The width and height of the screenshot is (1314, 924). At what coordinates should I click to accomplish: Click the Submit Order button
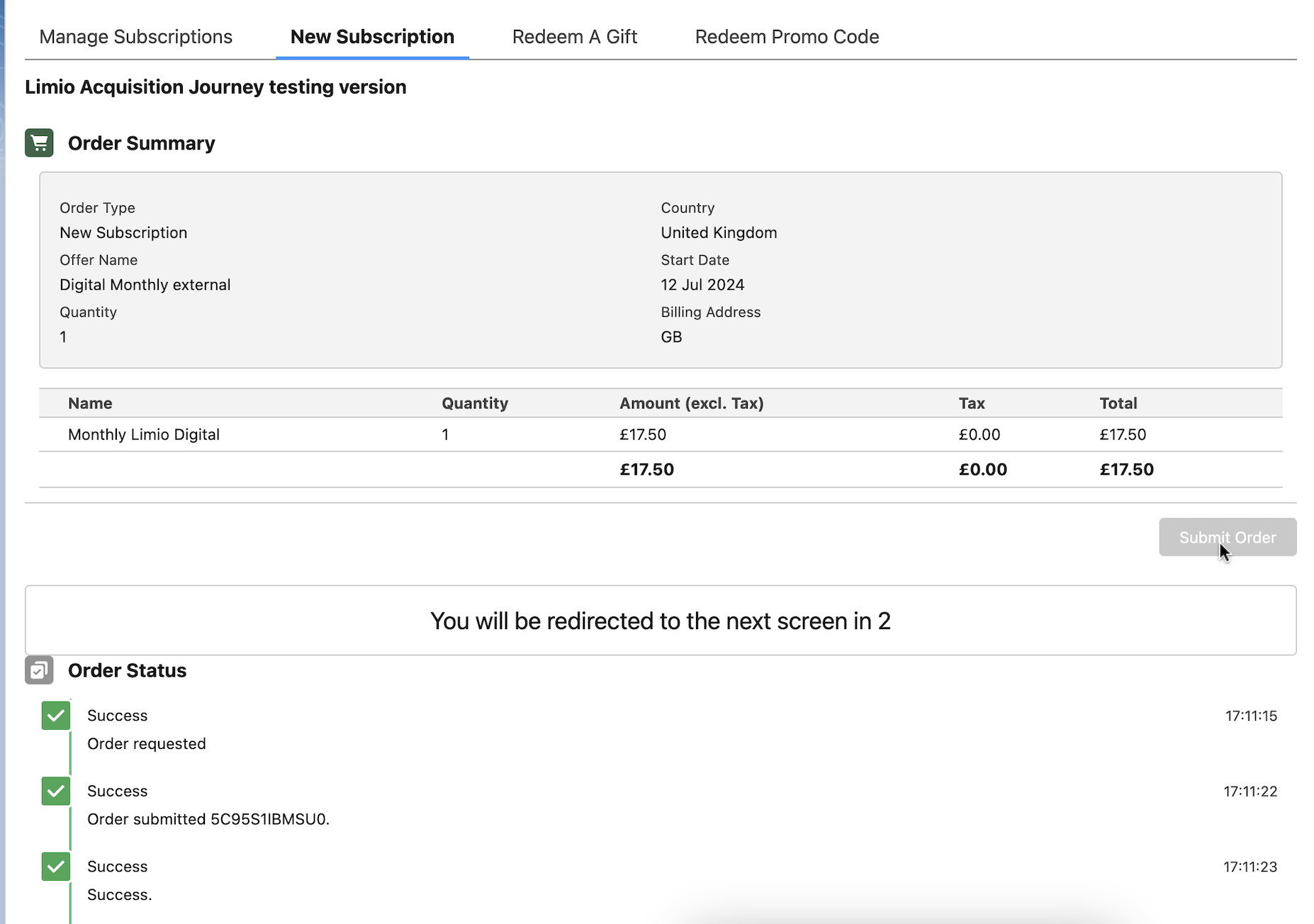(1228, 537)
